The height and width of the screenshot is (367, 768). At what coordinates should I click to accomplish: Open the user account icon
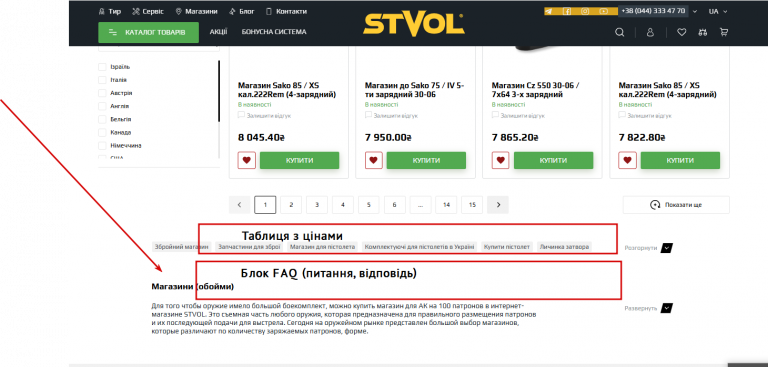pyautogui.click(x=650, y=32)
